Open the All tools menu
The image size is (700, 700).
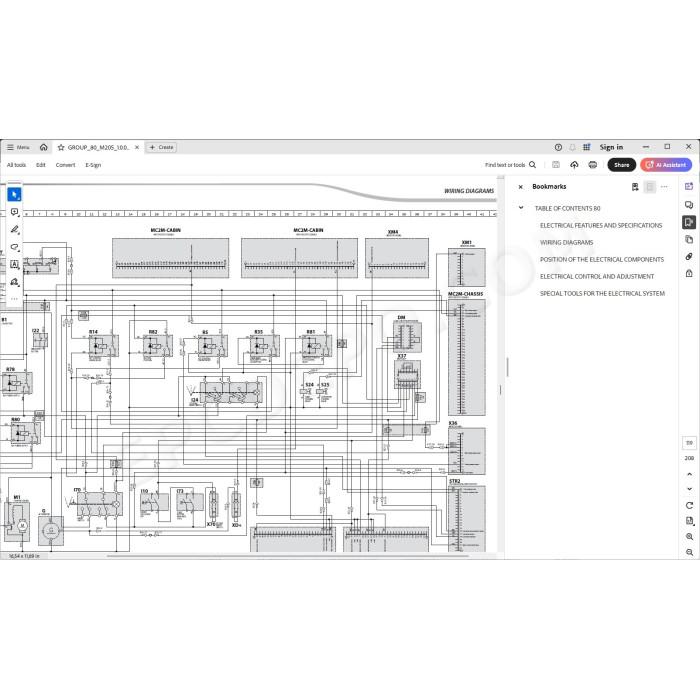click(17, 165)
